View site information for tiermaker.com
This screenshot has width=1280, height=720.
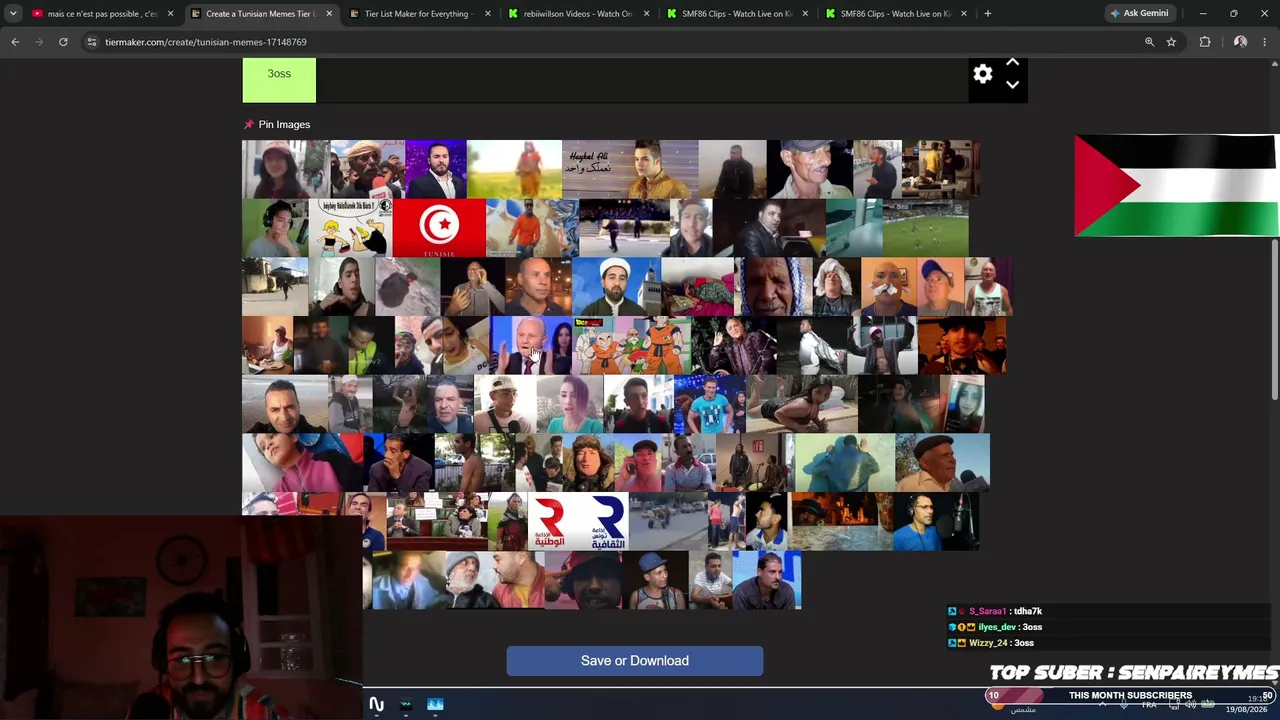click(92, 42)
